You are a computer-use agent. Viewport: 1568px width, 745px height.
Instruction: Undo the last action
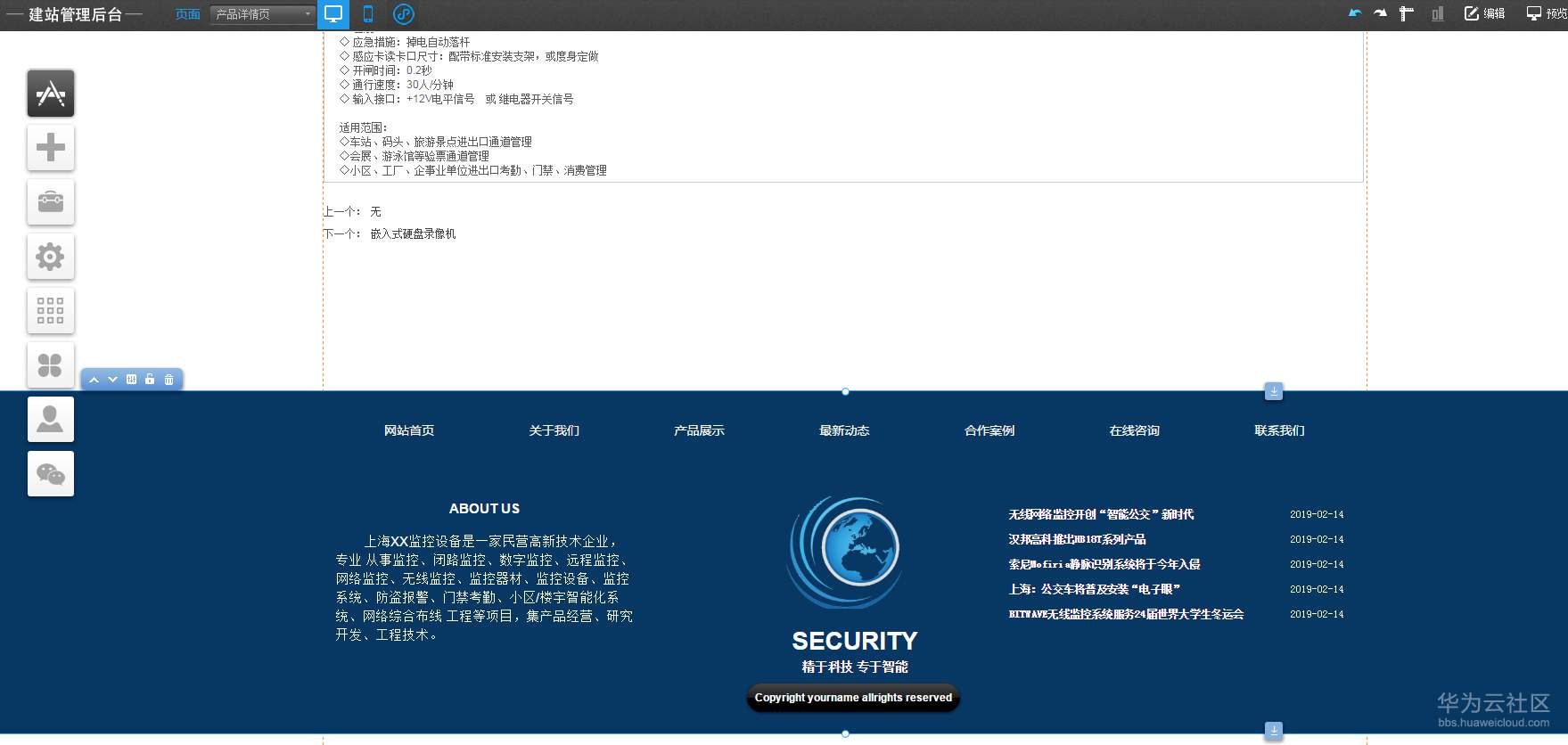coord(1355,13)
